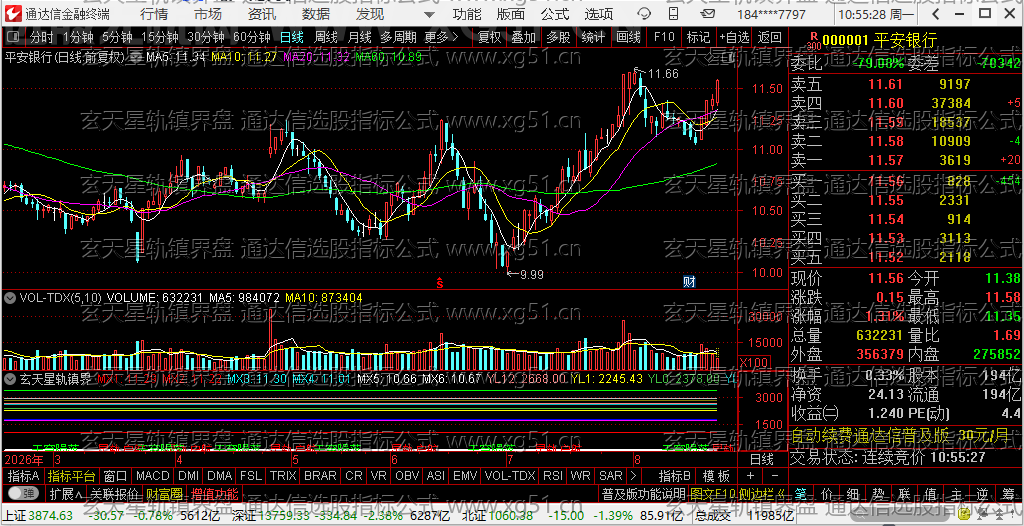Click the 标记 mark button
This screenshot has width=1024, height=526.
tap(698, 37)
